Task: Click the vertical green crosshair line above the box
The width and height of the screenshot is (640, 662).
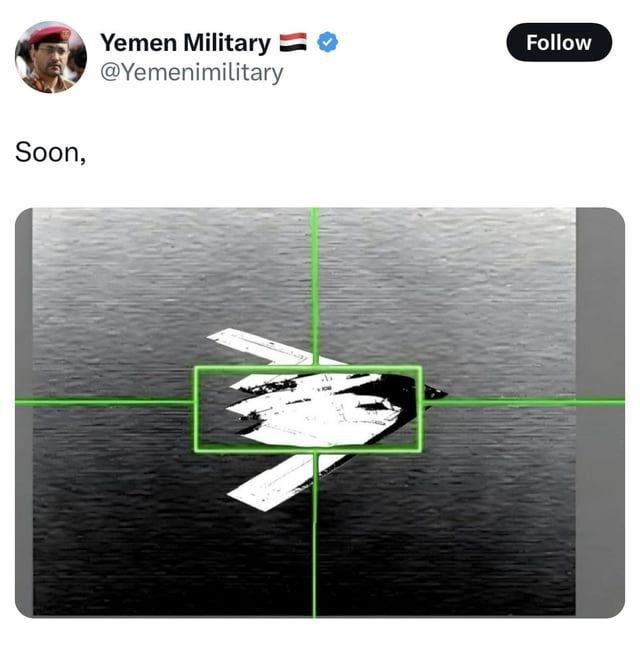Action: coord(314,286)
